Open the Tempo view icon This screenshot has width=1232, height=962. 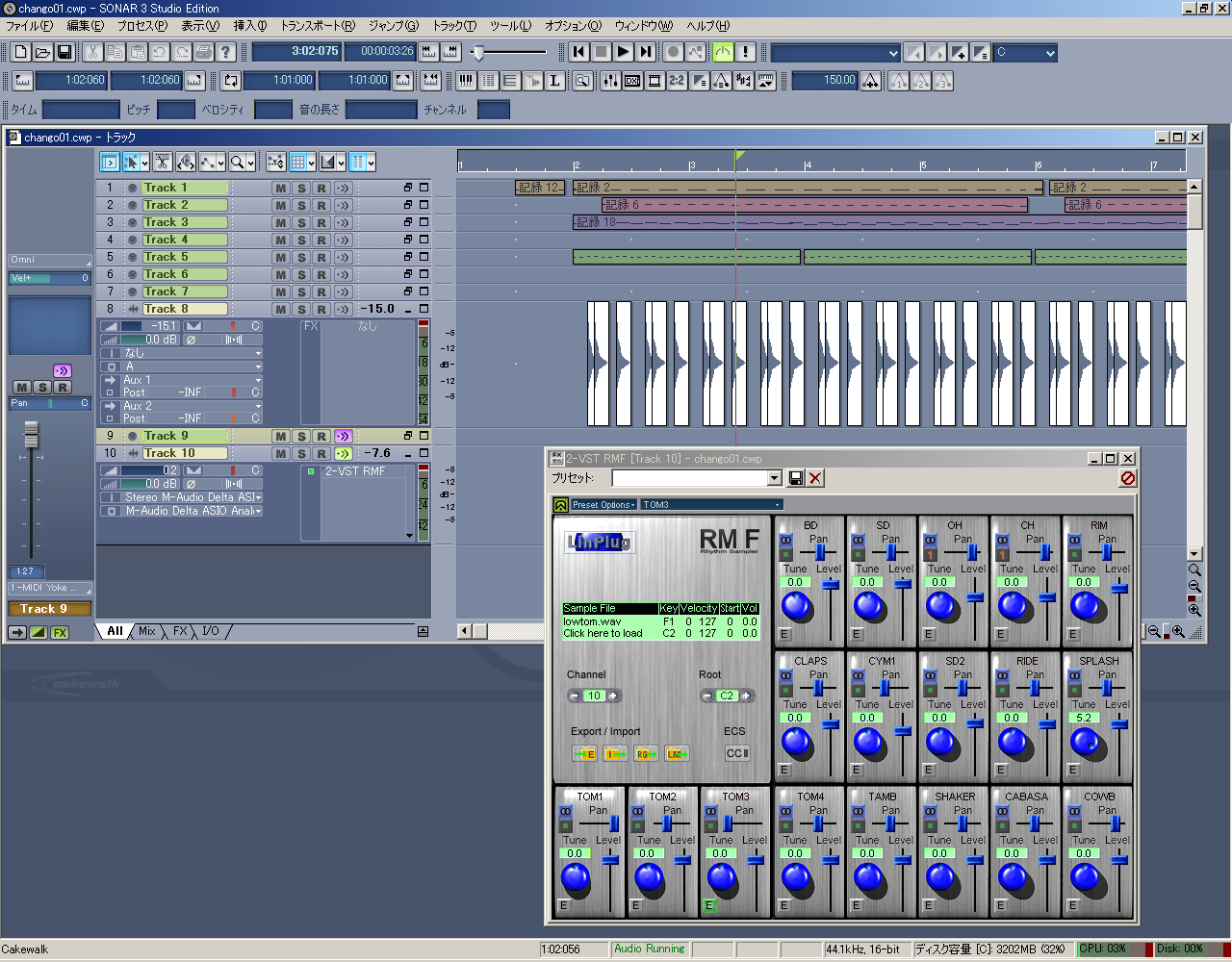721,81
